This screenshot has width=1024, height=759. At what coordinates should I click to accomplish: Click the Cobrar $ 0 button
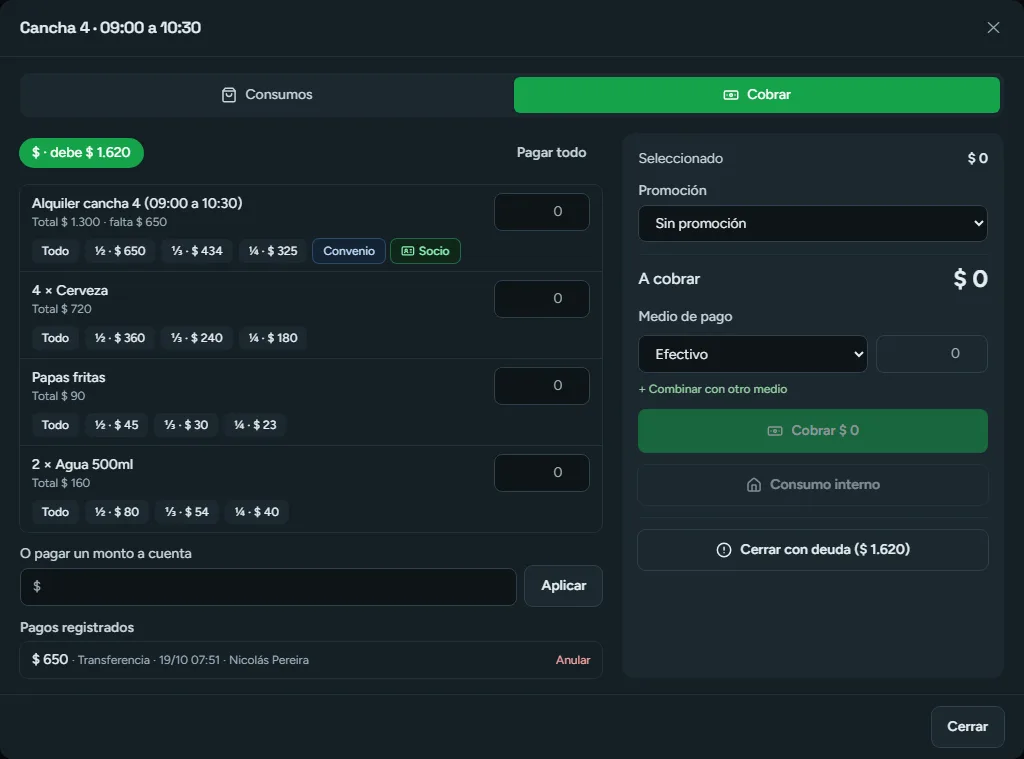pos(812,431)
